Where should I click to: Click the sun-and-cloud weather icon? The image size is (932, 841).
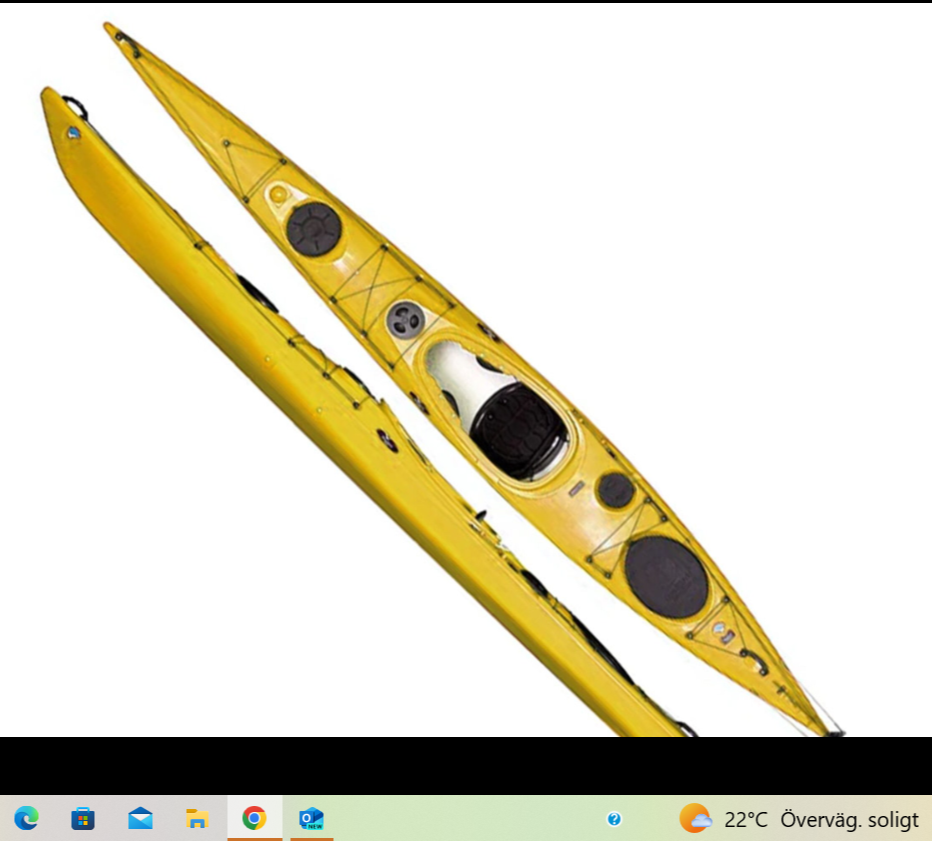(x=695, y=819)
